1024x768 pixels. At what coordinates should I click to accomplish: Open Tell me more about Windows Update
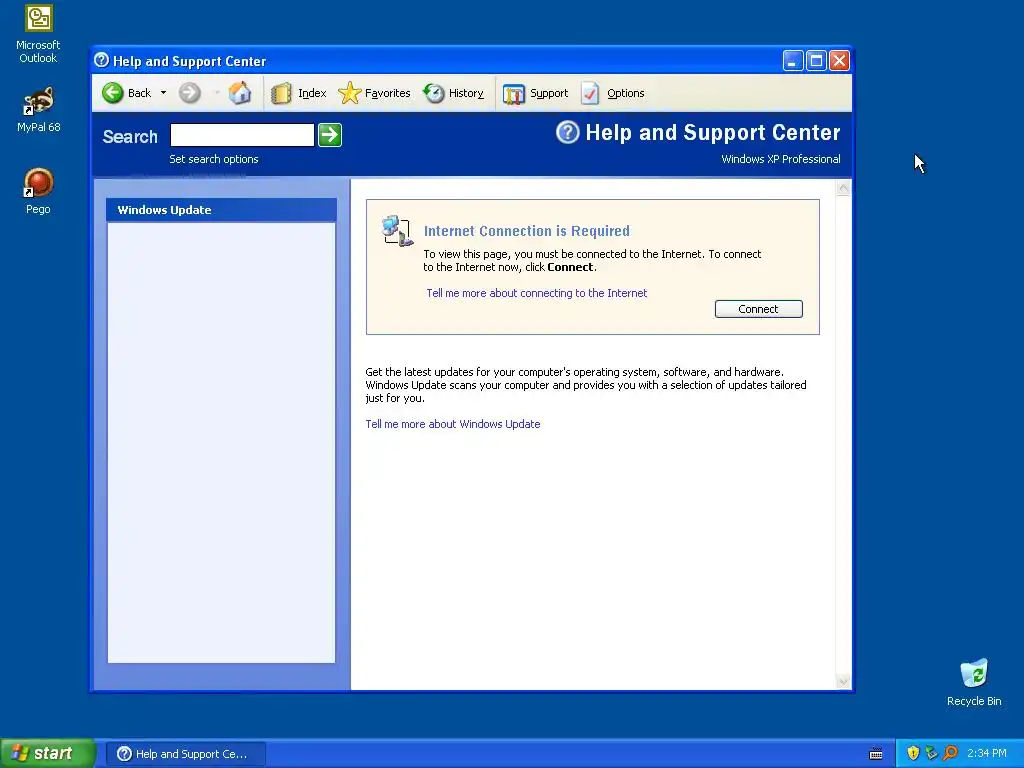coord(453,424)
